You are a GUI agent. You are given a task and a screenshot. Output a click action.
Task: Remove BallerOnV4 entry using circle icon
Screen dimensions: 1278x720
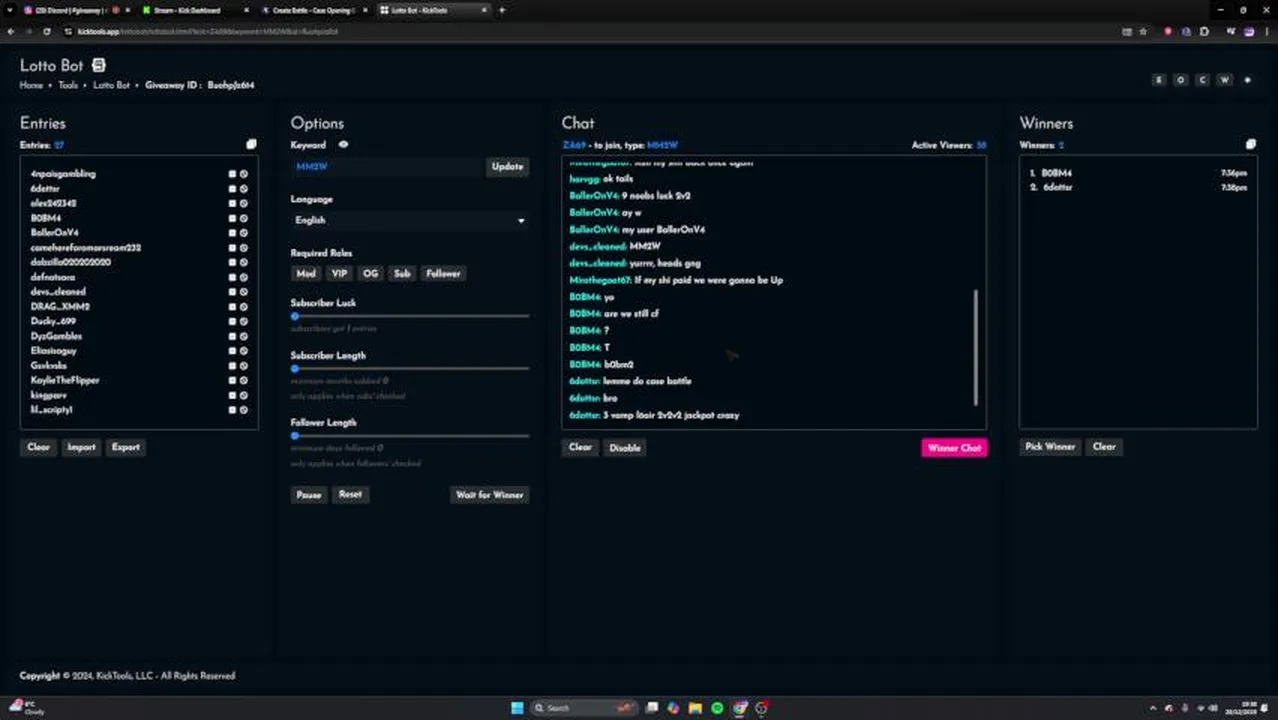243,232
